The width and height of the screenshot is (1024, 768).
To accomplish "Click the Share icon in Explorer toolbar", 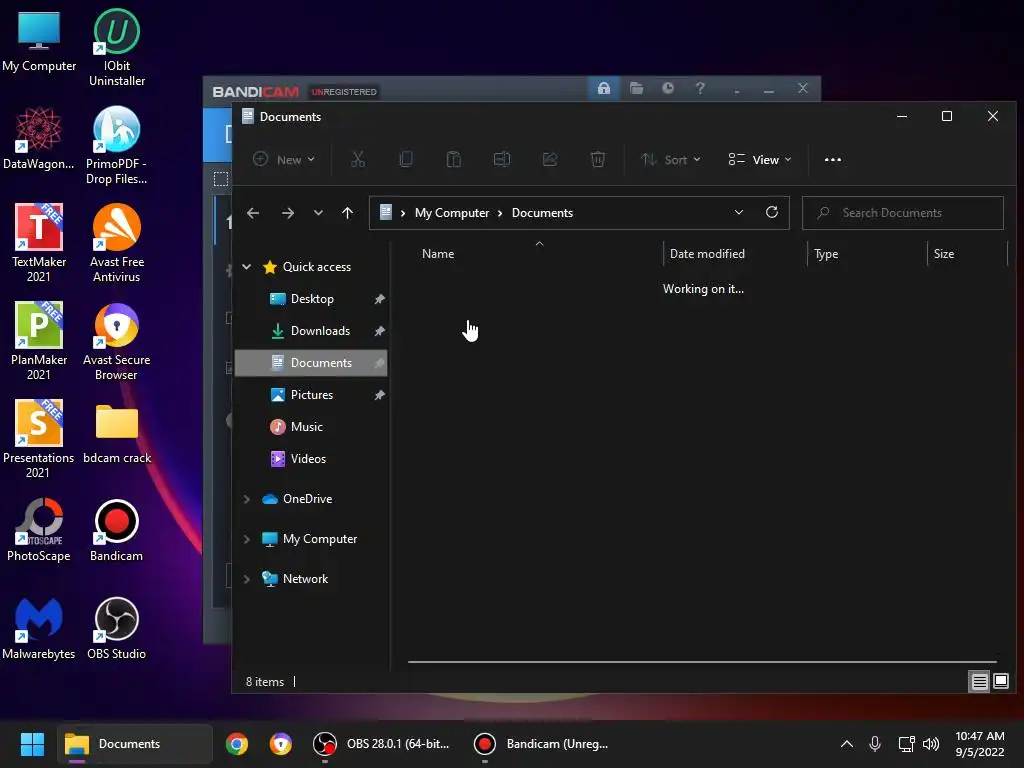I will pos(550,159).
